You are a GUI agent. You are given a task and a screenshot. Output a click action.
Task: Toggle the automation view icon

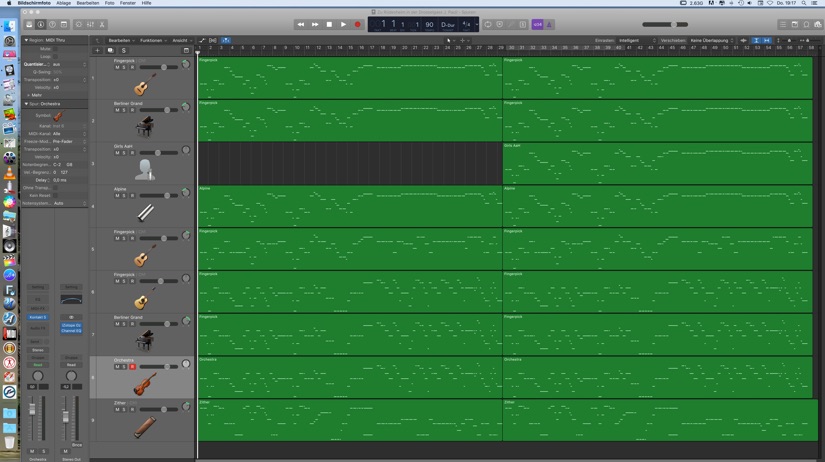click(202, 40)
